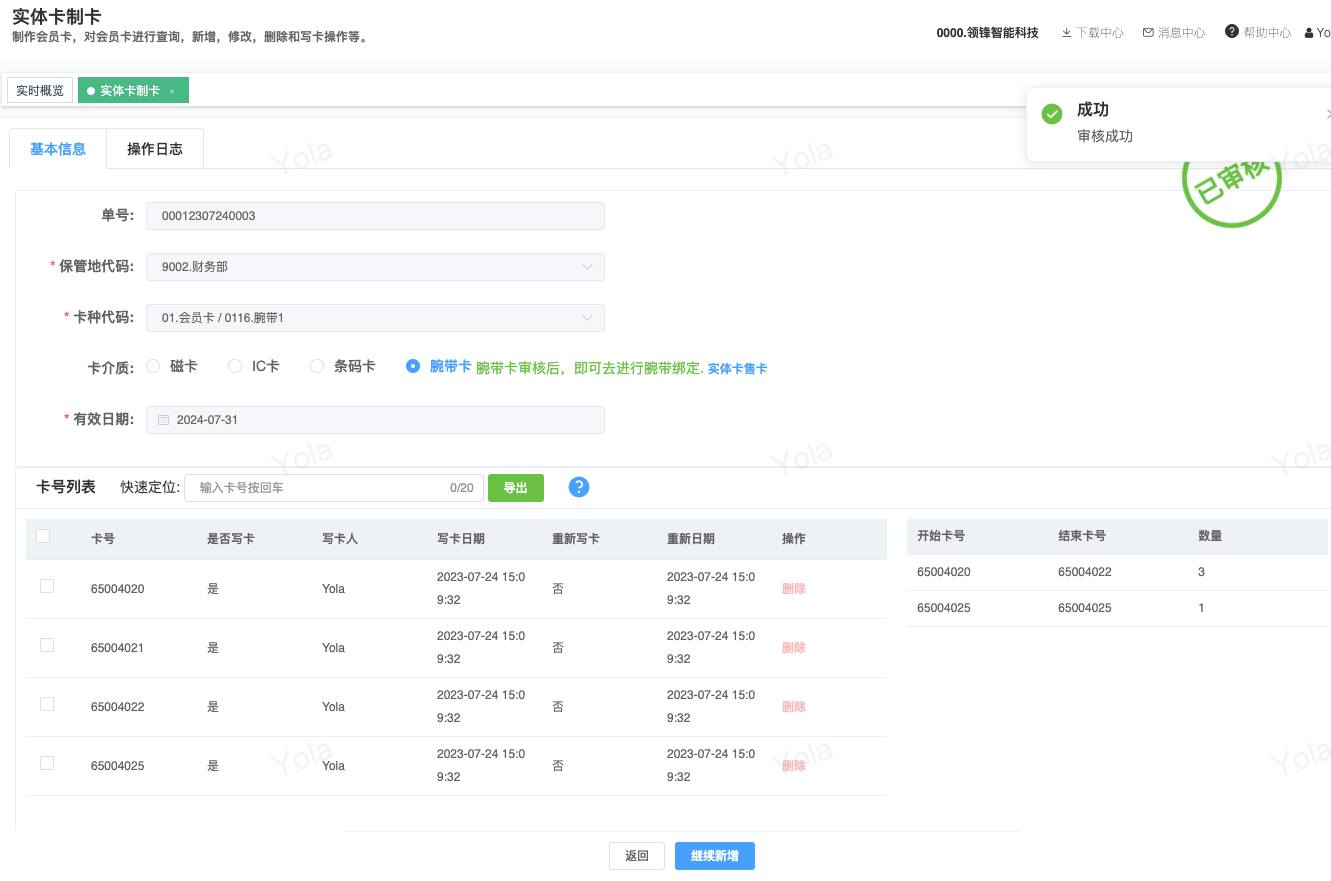This screenshot has width=1331, height=881.
Task: Expand the 卡种代码 dropdown
Action: (587, 318)
